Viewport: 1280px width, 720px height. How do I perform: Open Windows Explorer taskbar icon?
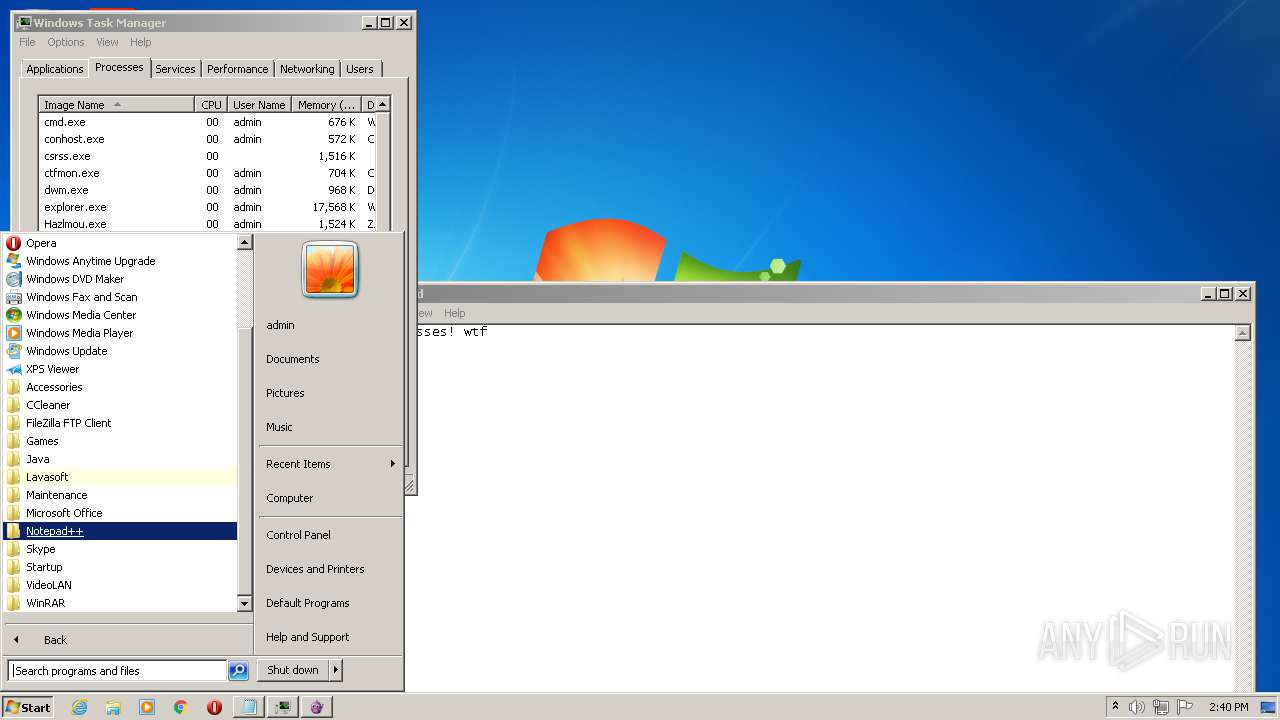113,707
